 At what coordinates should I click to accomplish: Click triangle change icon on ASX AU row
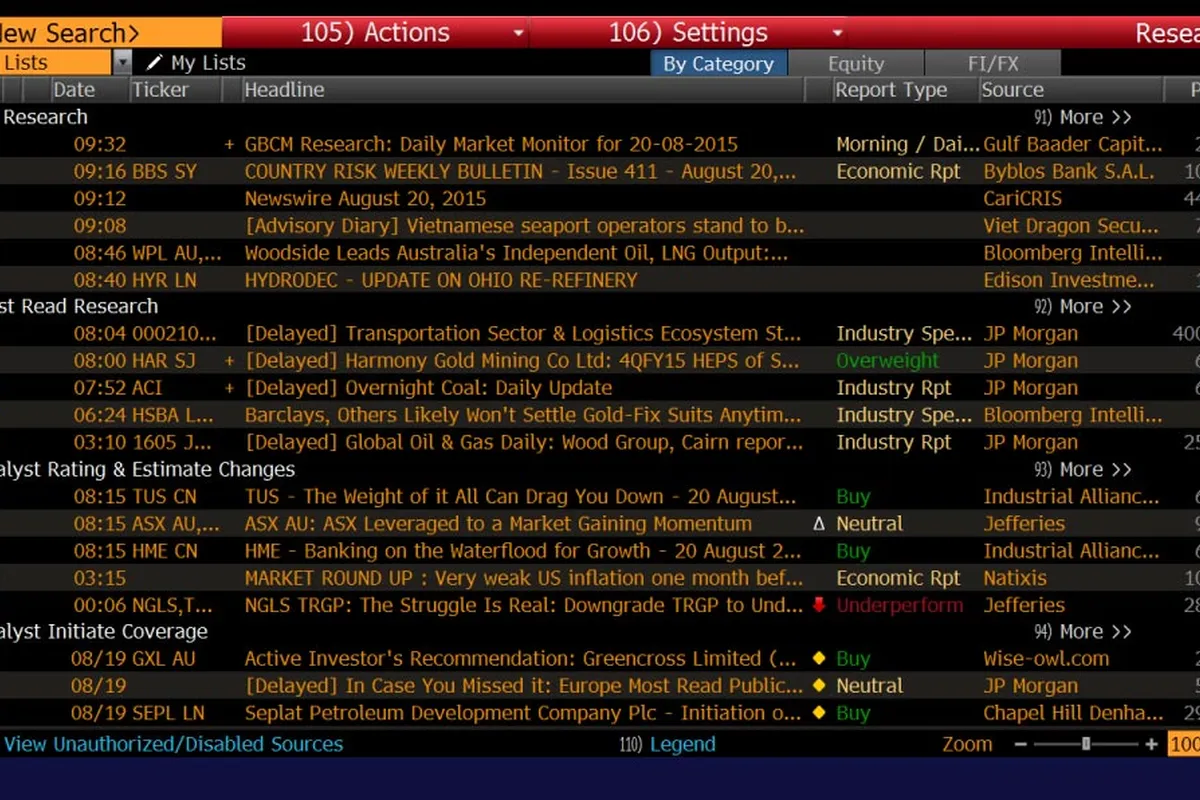coord(820,524)
